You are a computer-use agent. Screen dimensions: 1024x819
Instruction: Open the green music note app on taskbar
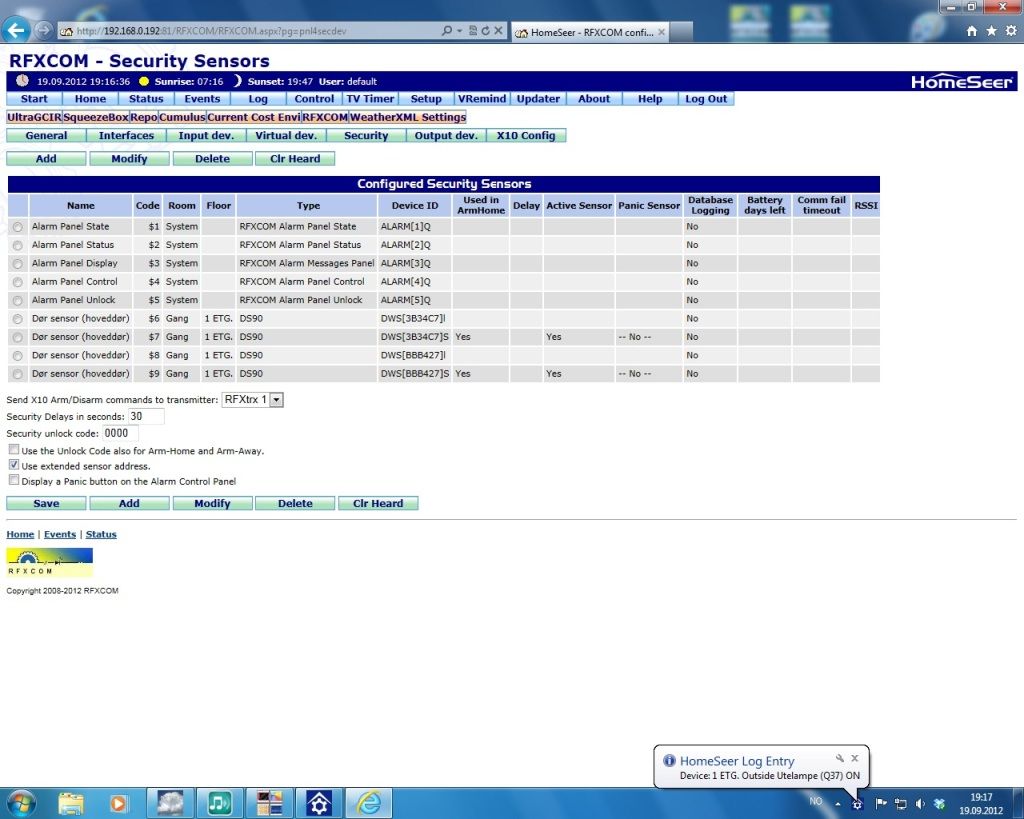coord(219,803)
